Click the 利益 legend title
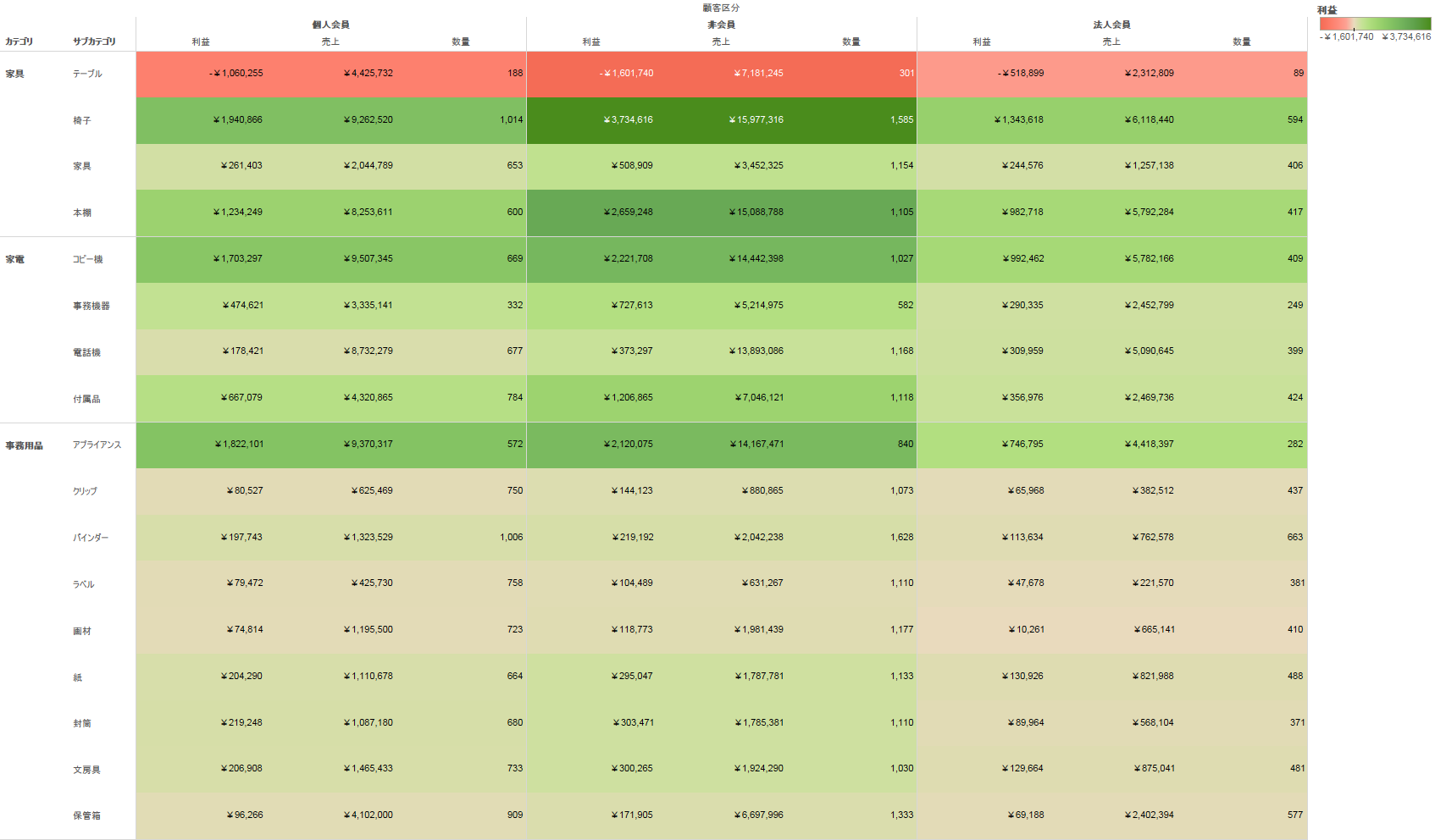Screen dimensions: 1435x840 [x=1327, y=10]
